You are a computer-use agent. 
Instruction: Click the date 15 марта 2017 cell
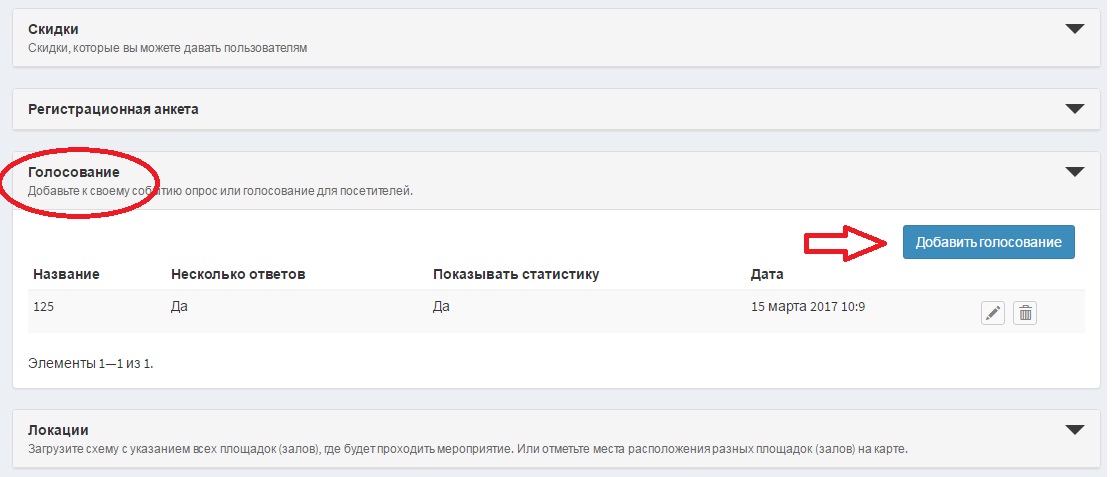tap(807, 307)
